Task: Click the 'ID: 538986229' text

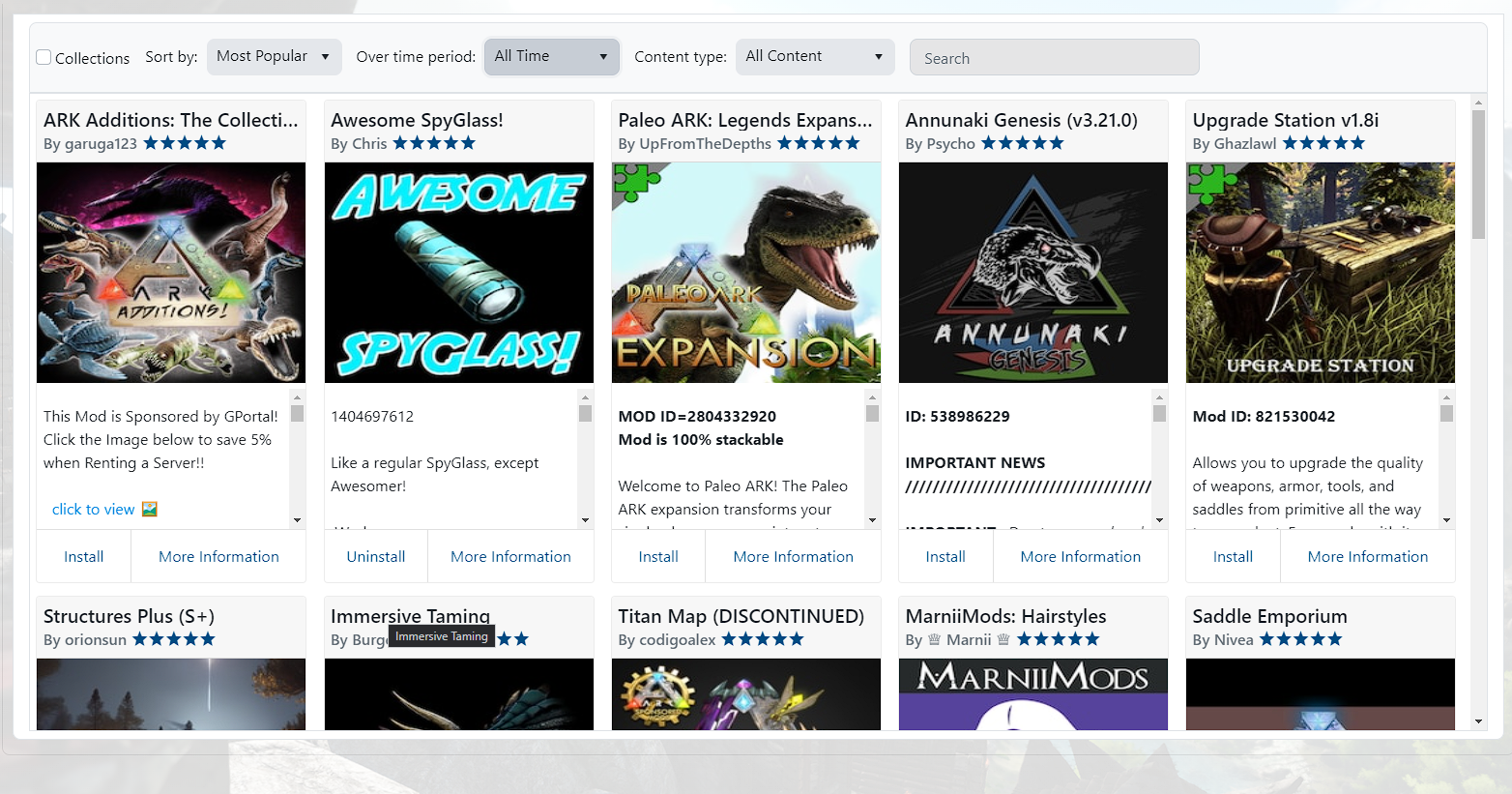Action: click(957, 416)
